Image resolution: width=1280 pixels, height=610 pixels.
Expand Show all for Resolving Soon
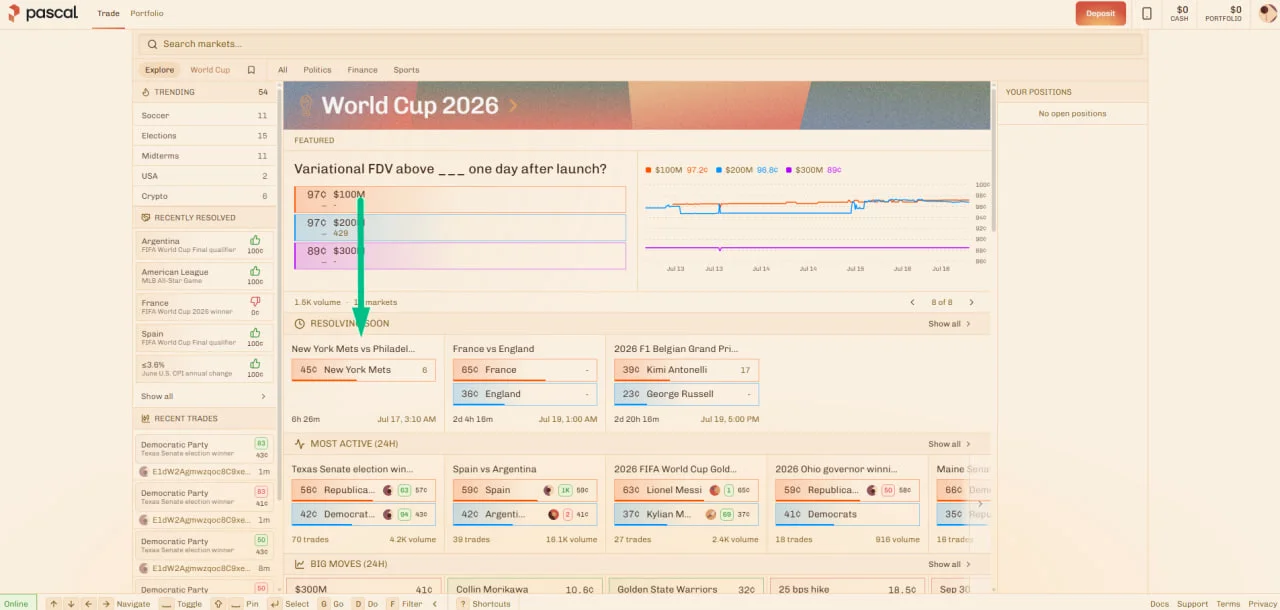(x=949, y=324)
